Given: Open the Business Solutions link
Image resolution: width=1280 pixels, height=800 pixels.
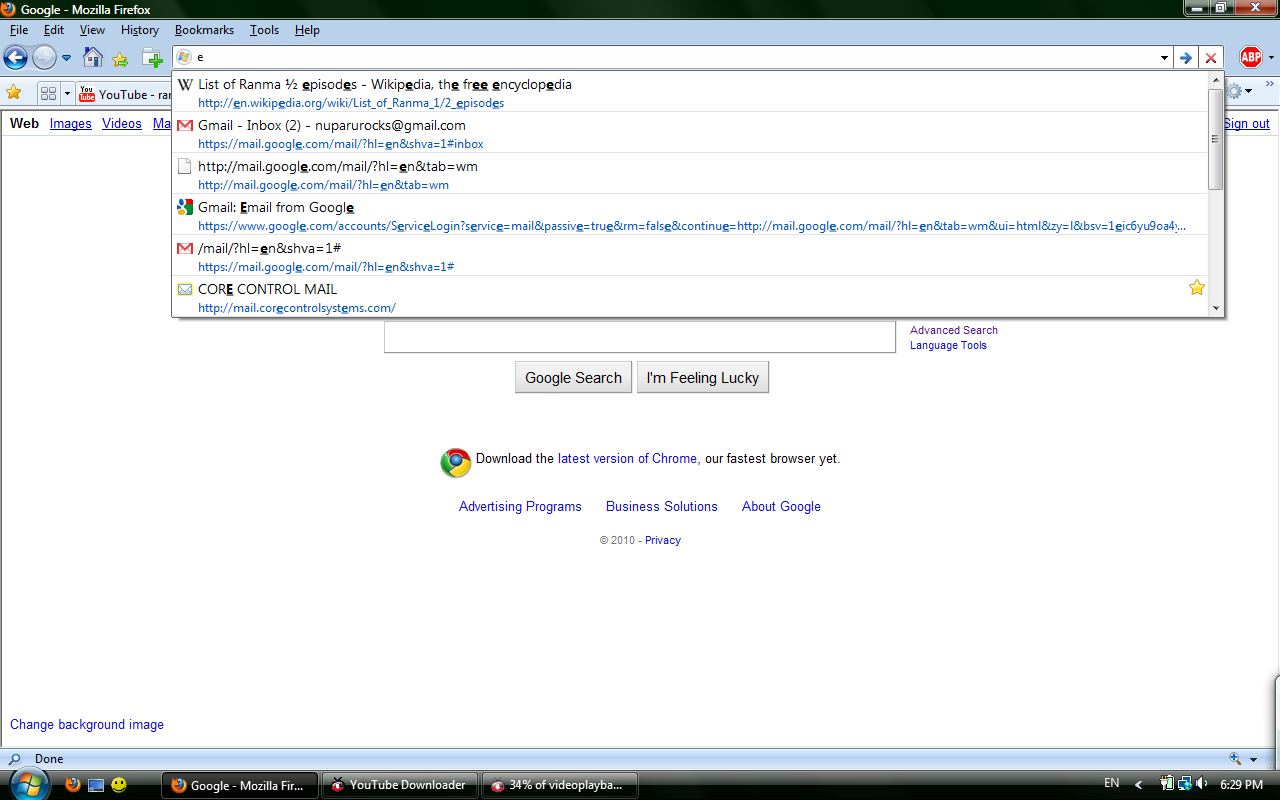Looking at the screenshot, I should pyautogui.click(x=662, y=507).
